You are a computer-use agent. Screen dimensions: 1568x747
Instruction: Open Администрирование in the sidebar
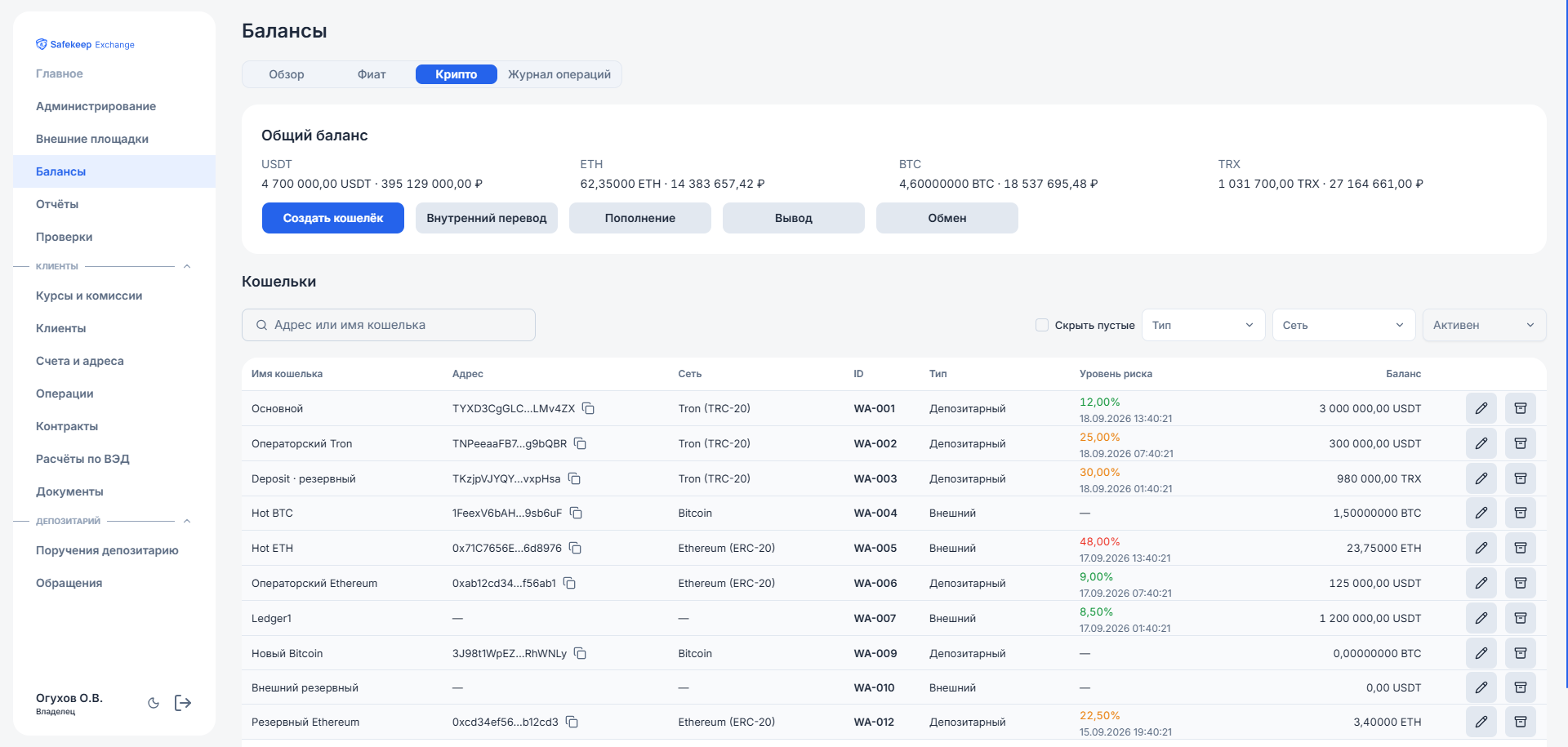coord(114,106)
